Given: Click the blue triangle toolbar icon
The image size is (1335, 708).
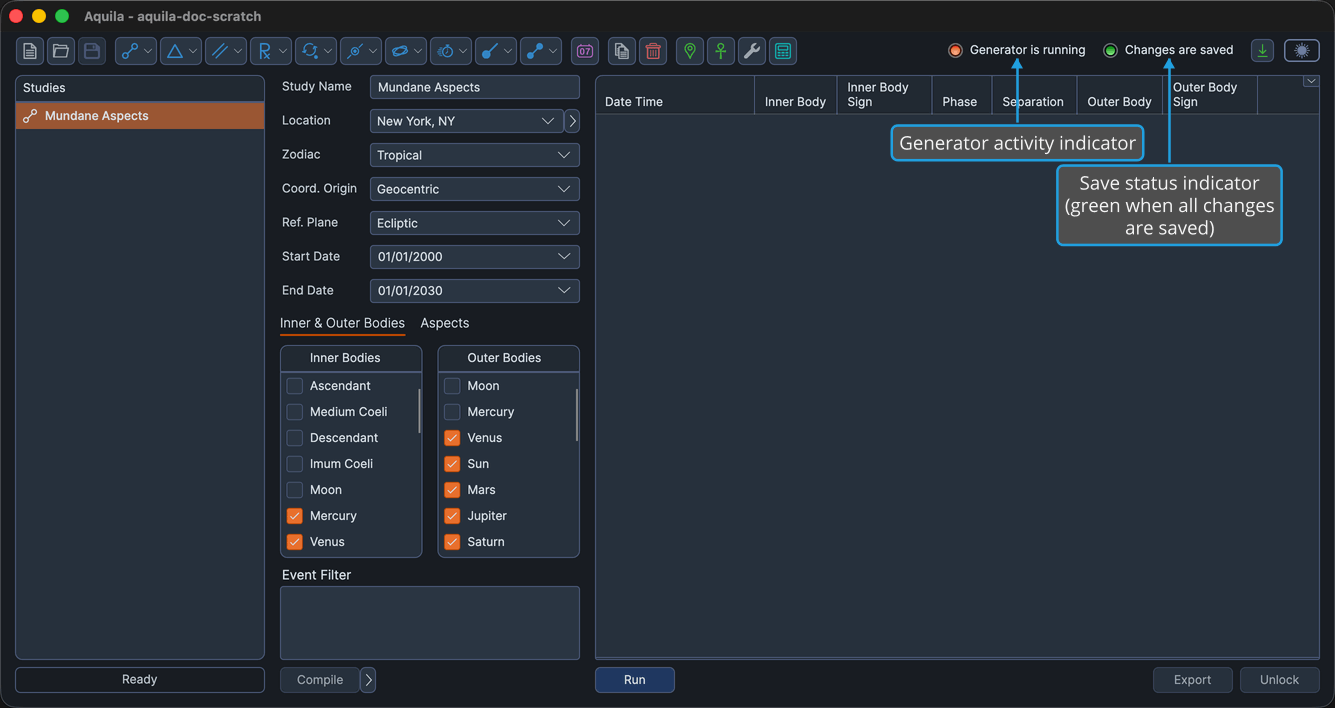Looking at the screenshot, I should pyautogui.click(x=174, y=51).
